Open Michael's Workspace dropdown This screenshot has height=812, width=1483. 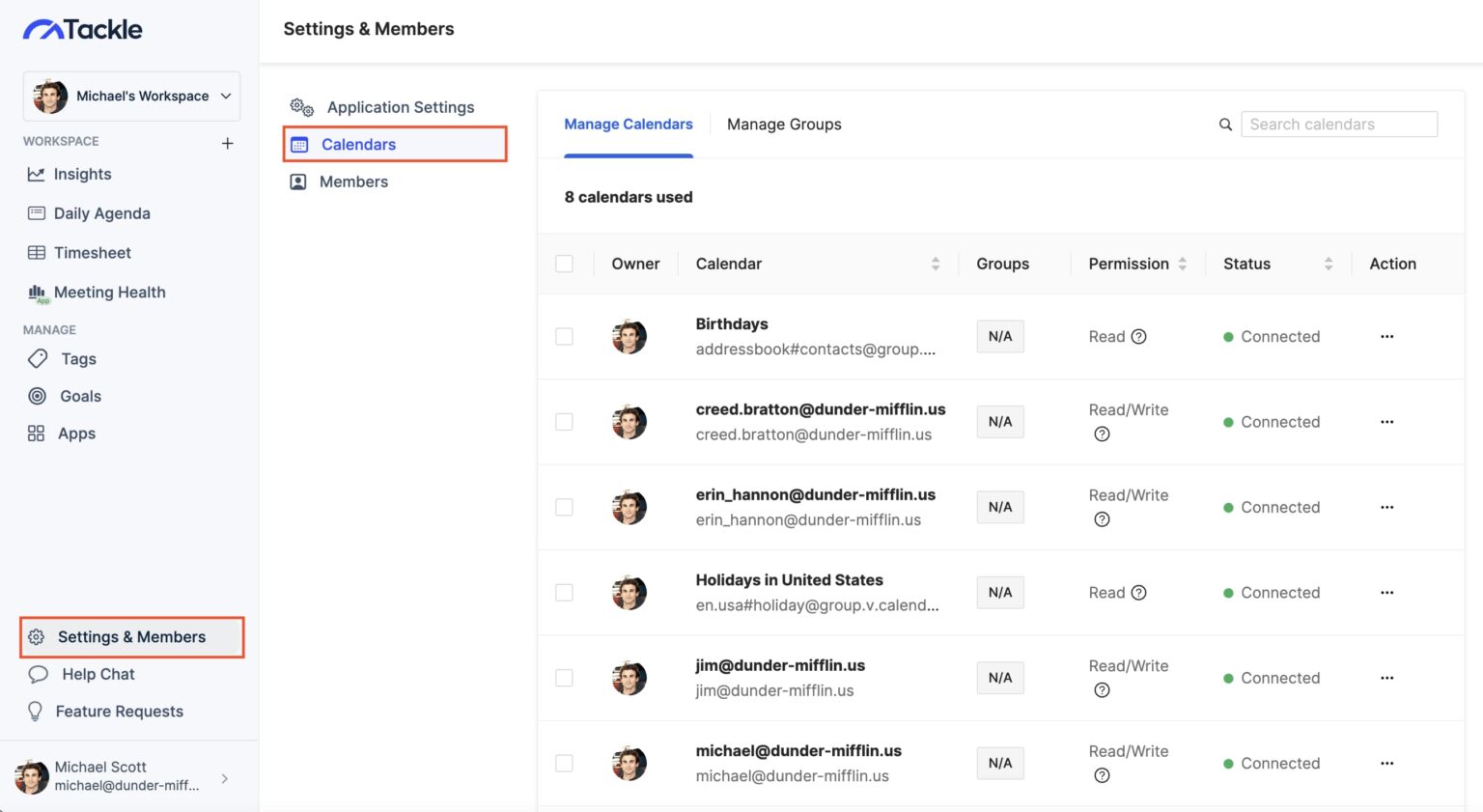(x=131, y=97)
